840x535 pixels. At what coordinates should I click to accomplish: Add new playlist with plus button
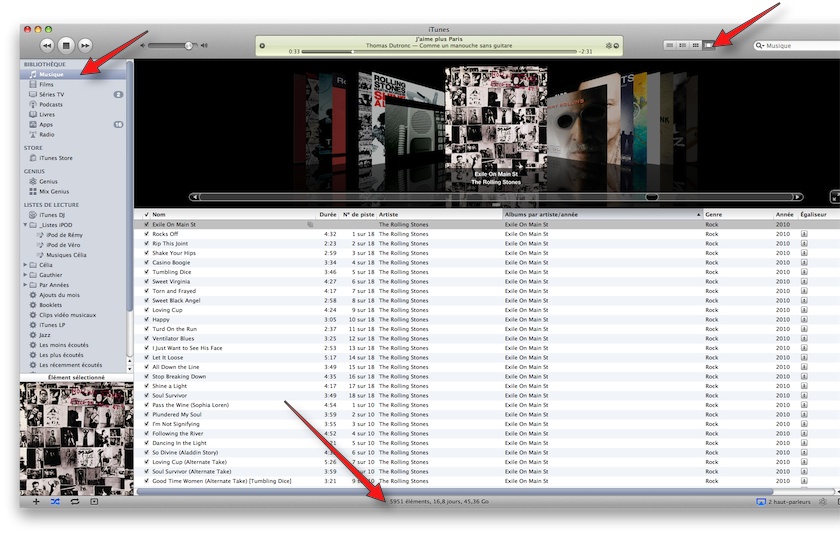tap(36, 501)
